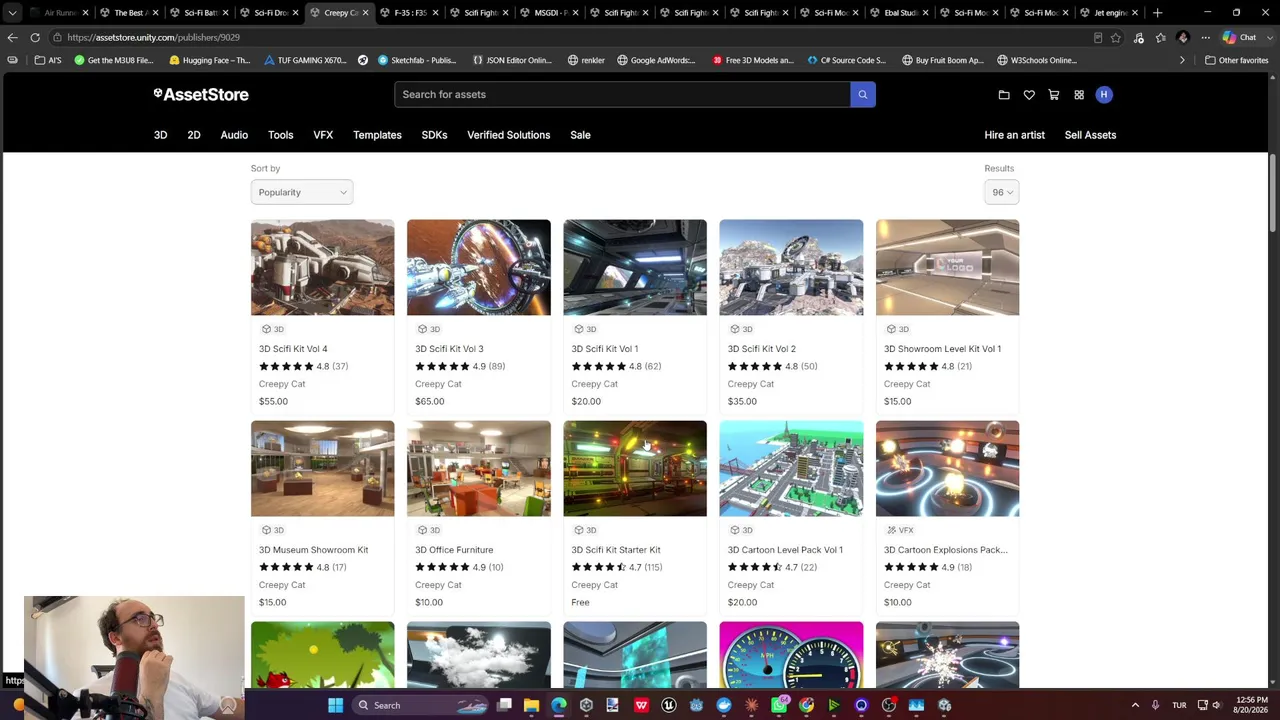Open the 3D Scifi Kit Vol 4 title link
Screen dimensions: 1280x720
coord(293,349)
